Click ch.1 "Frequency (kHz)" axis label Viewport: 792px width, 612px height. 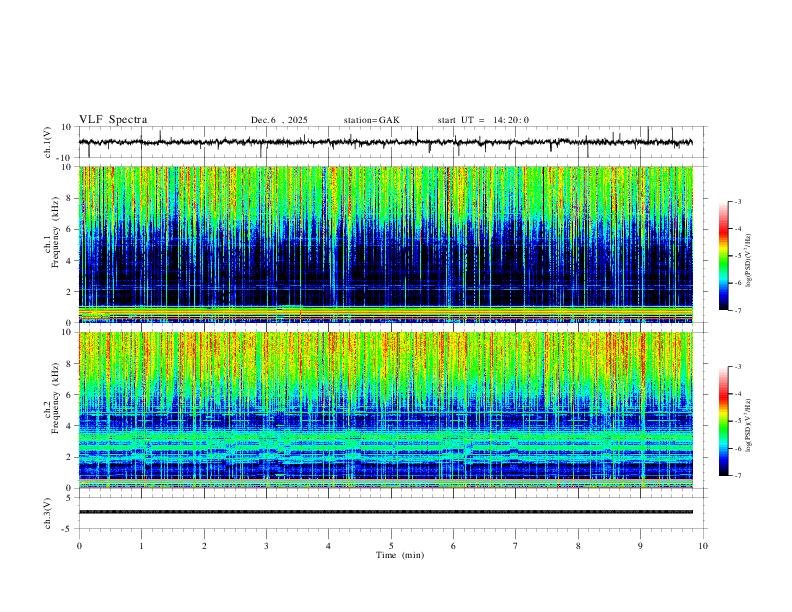pyautogui.click(x=53, y=233)
